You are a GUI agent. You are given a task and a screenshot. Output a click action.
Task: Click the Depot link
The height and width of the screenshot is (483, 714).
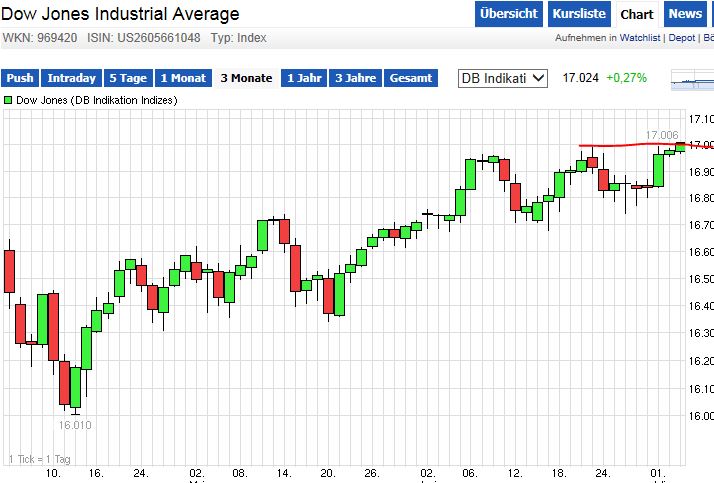pos(682,38)
